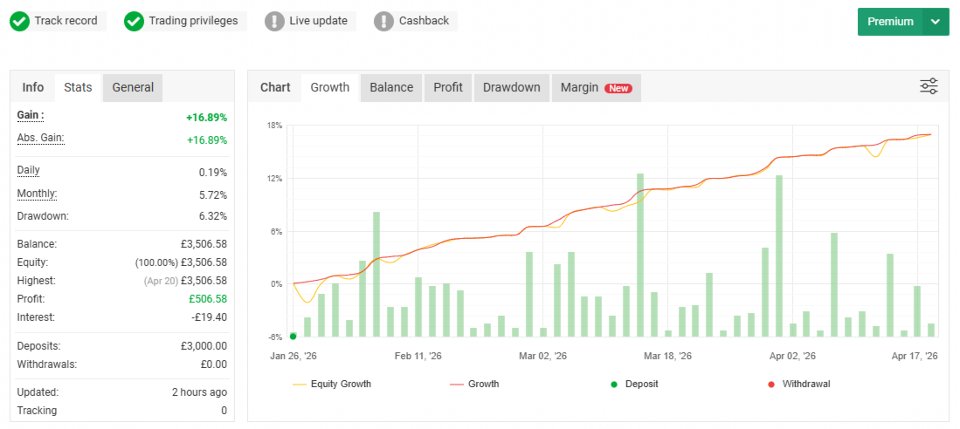
Task: Click the green Track record checkmark icon
Action: [19, 21]
